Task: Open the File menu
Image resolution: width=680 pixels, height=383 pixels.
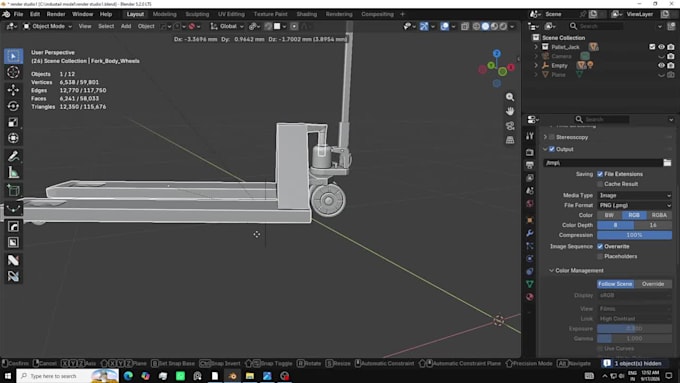Action: [x=18, y=14]
